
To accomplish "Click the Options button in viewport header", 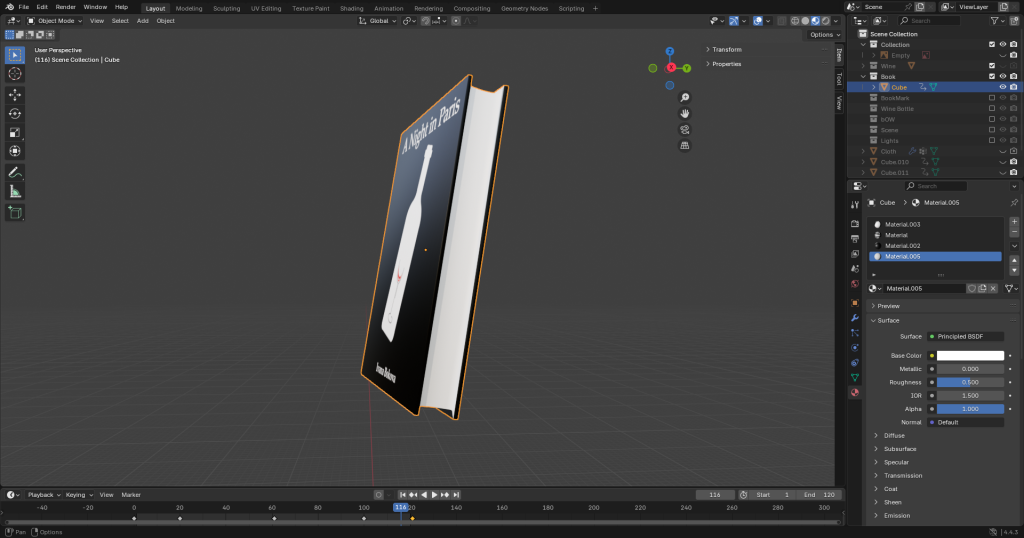I will pos(823,35).
